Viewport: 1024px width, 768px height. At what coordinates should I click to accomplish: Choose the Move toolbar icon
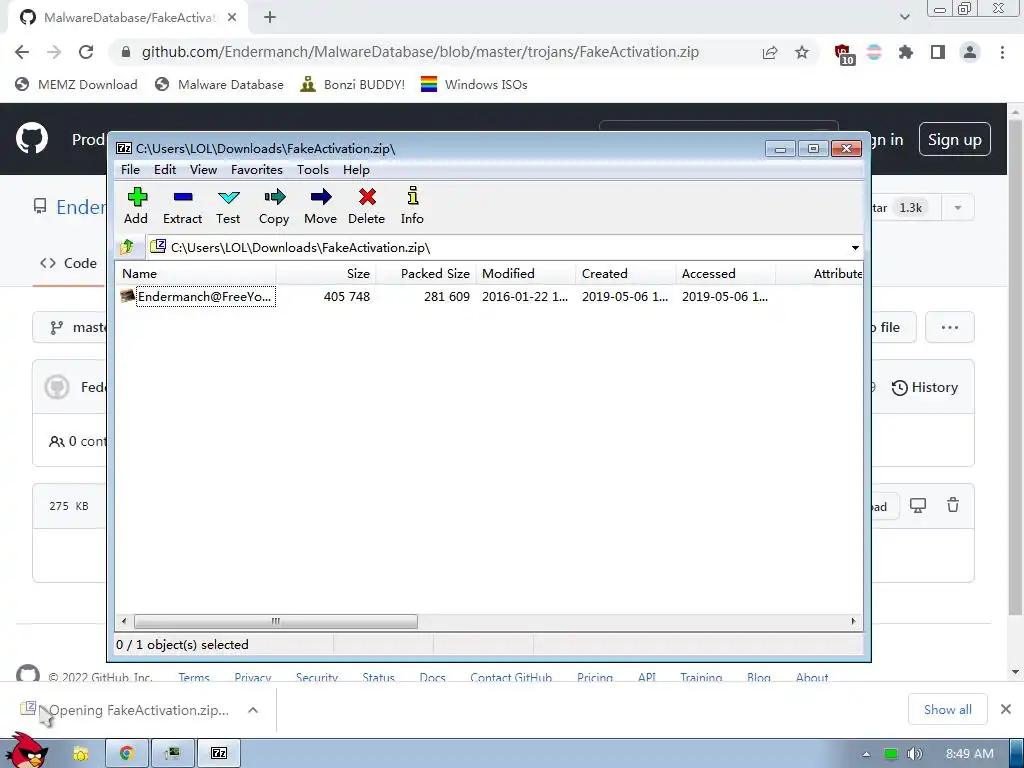click(x=320, y=206)
